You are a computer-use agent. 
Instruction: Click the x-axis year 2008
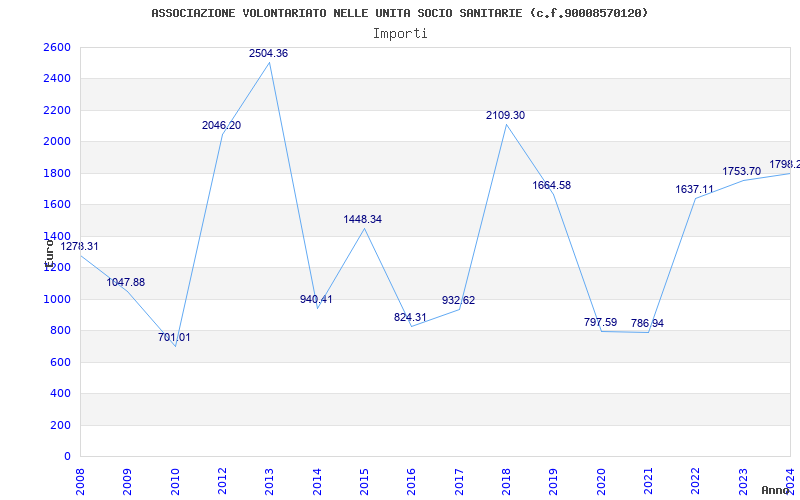[x=80, y=482]
